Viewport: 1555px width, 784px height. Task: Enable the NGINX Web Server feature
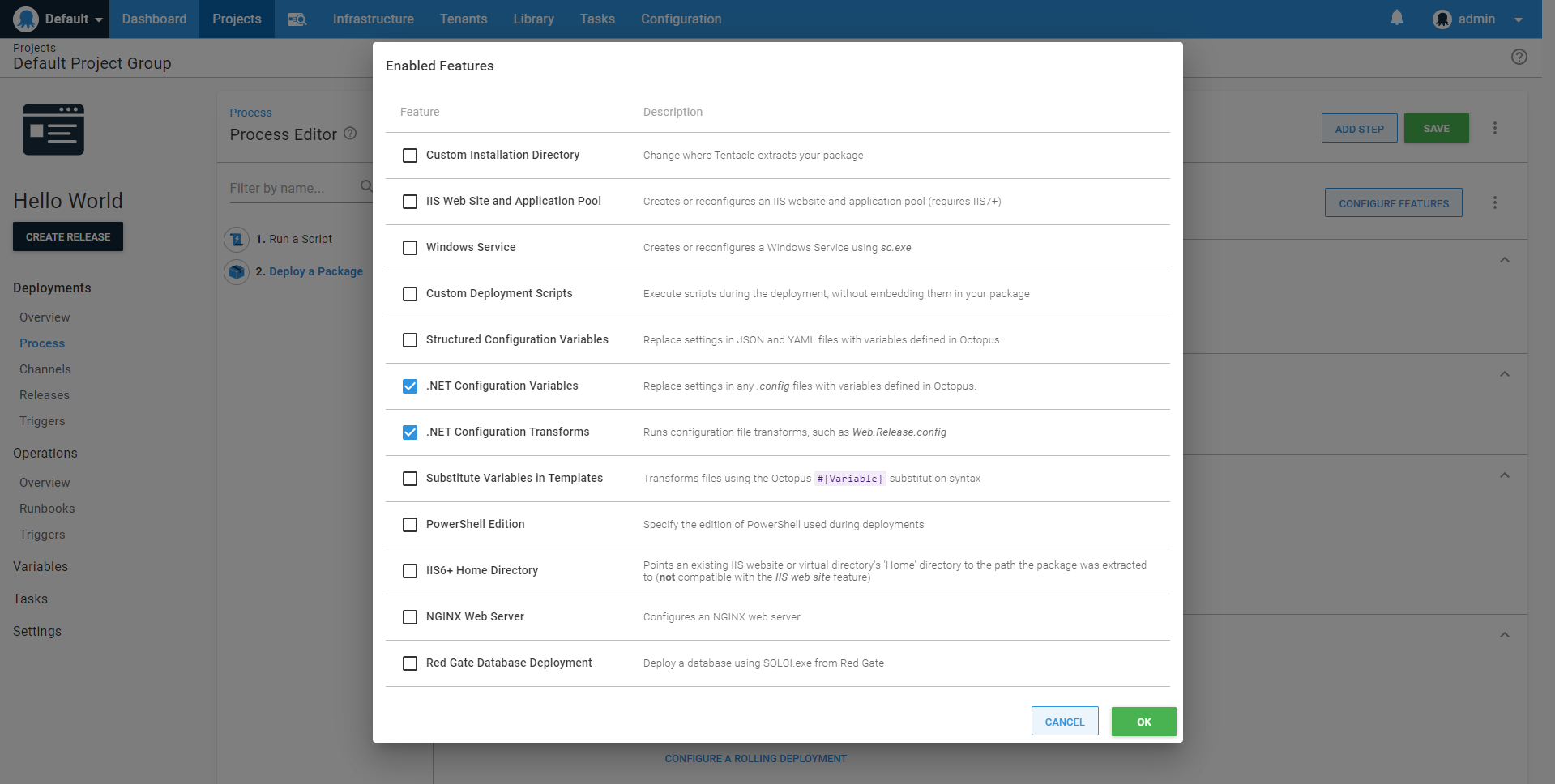pos(409,617)
